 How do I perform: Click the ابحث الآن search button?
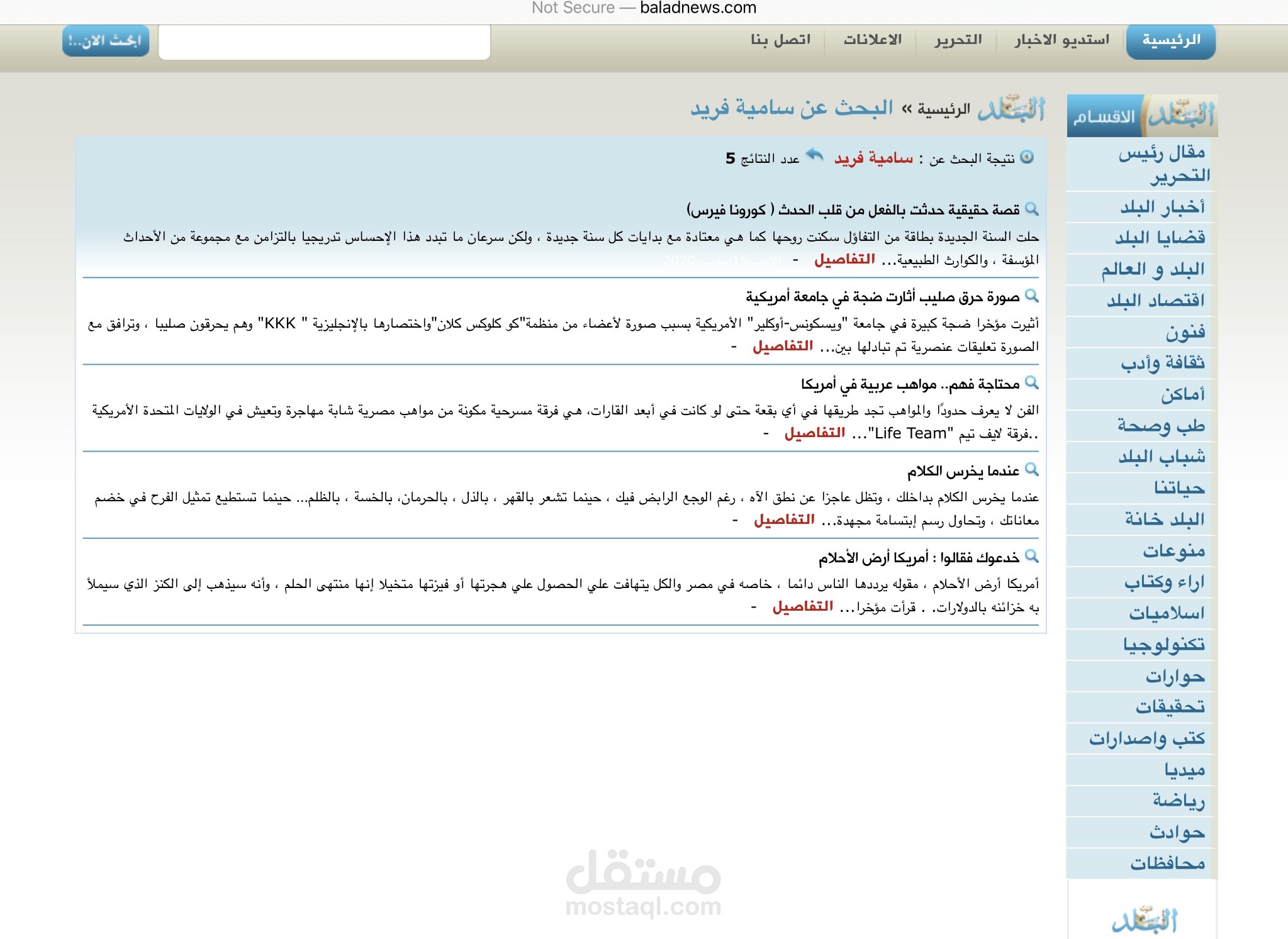106,41
